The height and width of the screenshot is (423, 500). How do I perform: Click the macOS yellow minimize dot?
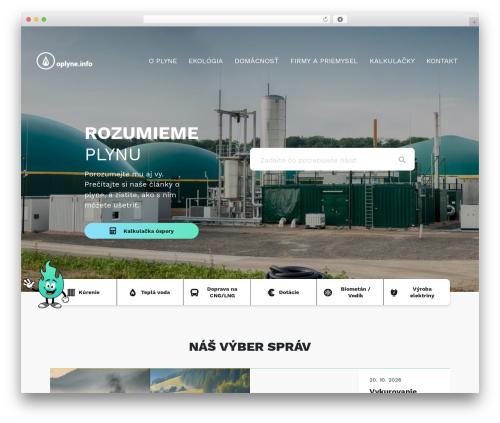tap(36, 19)
